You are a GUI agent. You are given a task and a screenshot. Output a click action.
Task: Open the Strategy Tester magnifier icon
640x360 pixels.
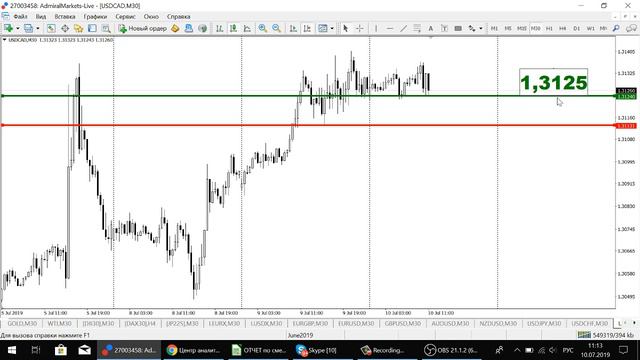coord(106,28)
